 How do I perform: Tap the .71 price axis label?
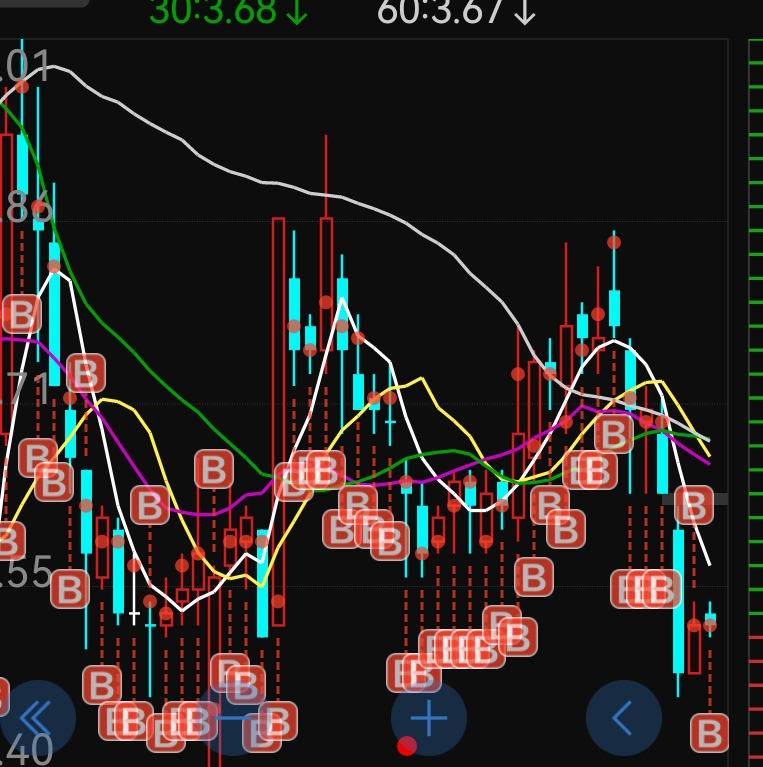pyautogui.click(x=24, y=389)
